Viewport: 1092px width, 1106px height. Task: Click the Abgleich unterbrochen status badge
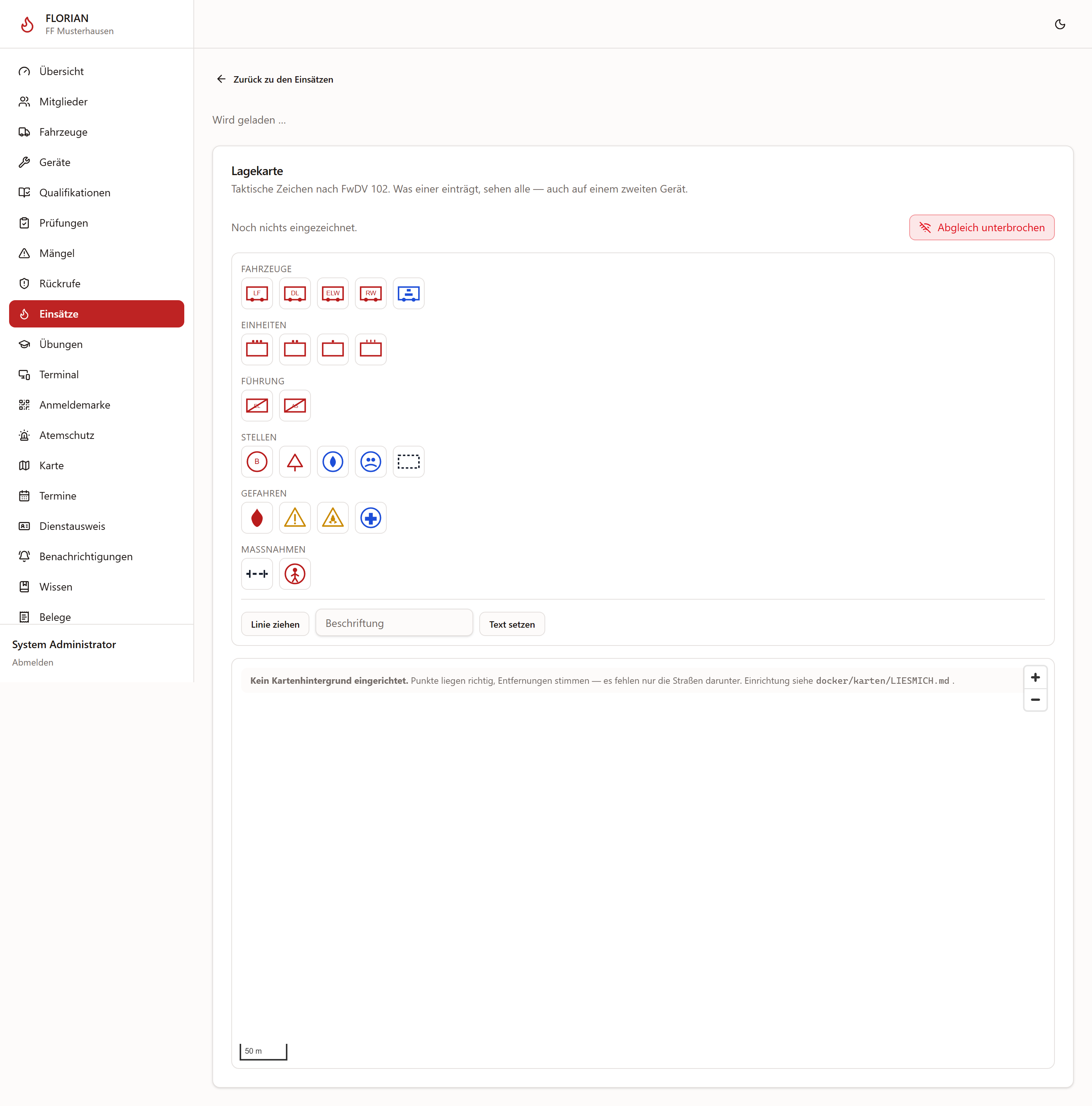pyautogui.click(x=982, y=227)
